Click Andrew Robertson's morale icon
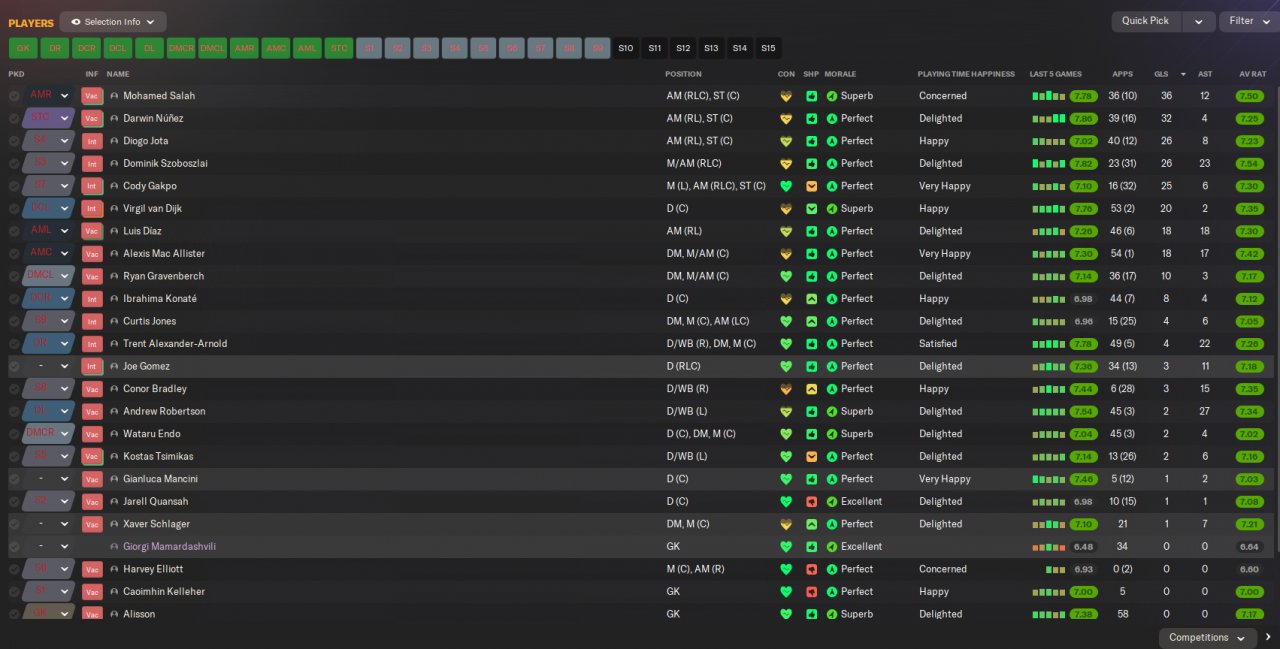1280x649 pixels. point(832,411)
